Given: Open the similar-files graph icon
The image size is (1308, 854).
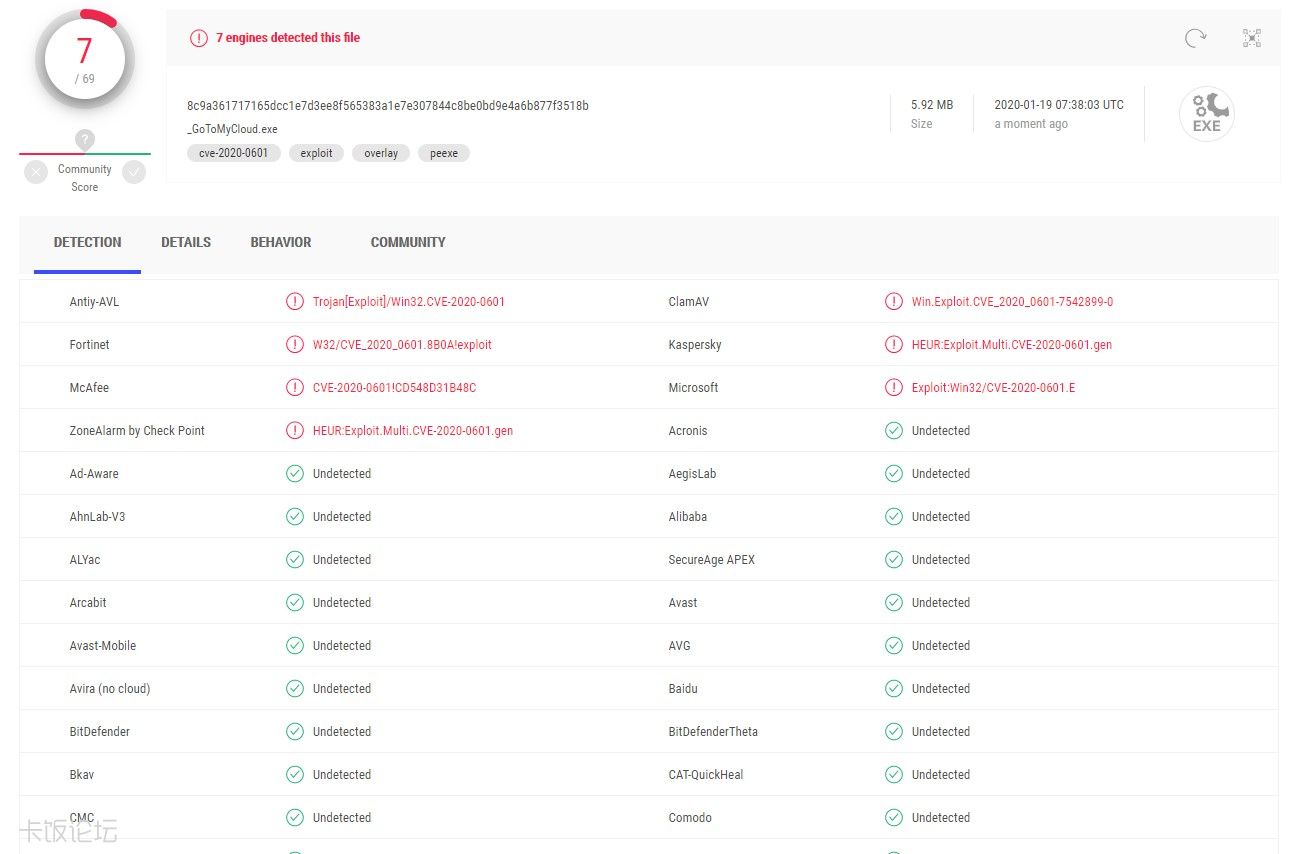Looking at the screenshot, I should point(1251,38).
